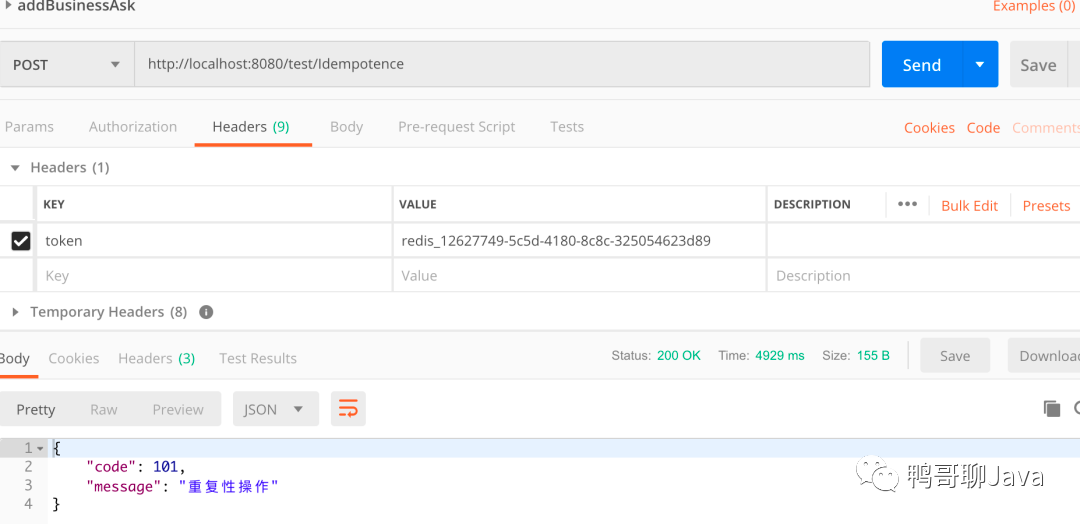Click the 155 B size value
Image resolution: width=1080 pixels, height=524 pixels.
(x=873, y=355)
